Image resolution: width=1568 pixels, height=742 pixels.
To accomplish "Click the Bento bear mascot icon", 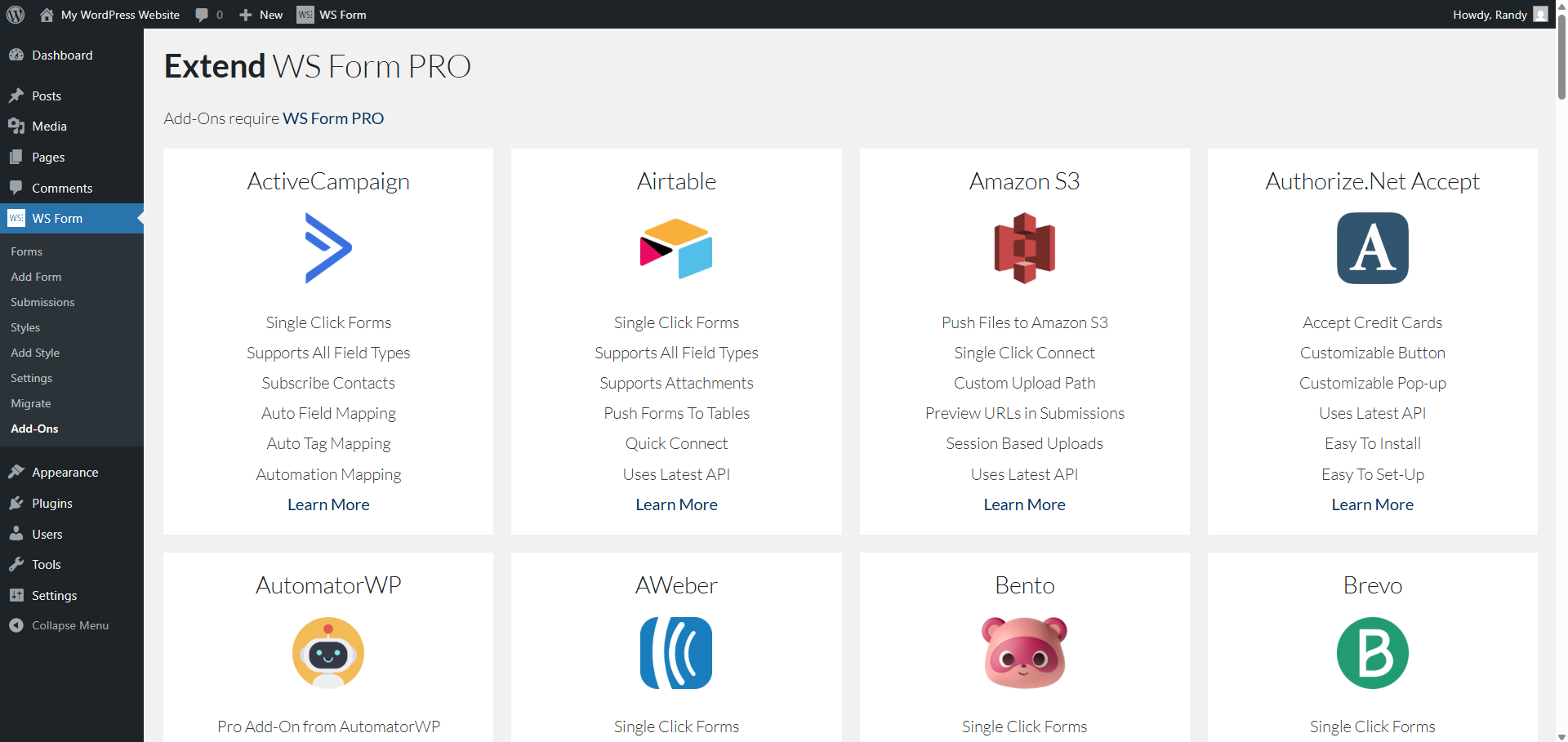I will pyautogui.click(x=1024, y=652).
